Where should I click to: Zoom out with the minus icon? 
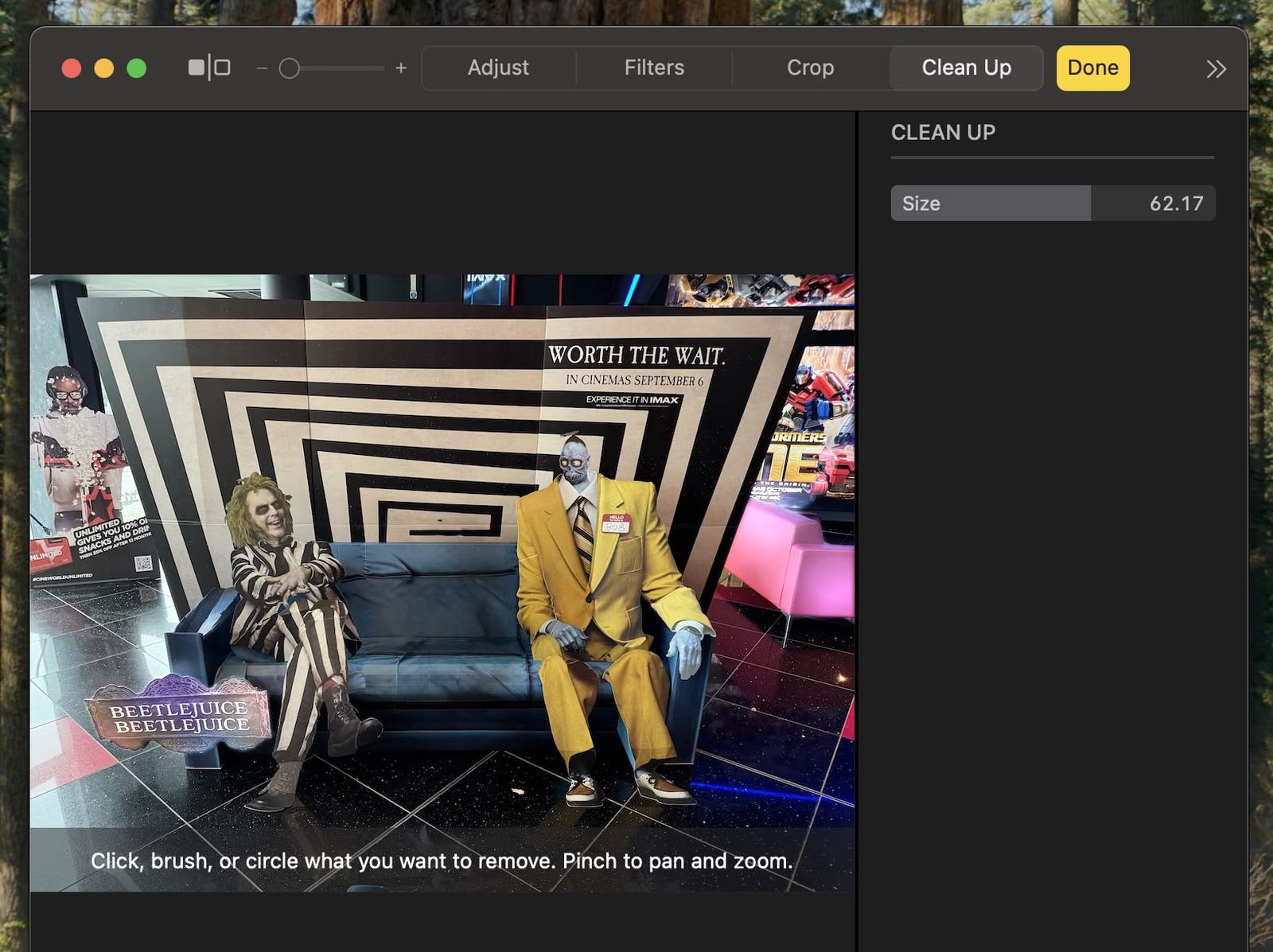(x=262, y=68)
